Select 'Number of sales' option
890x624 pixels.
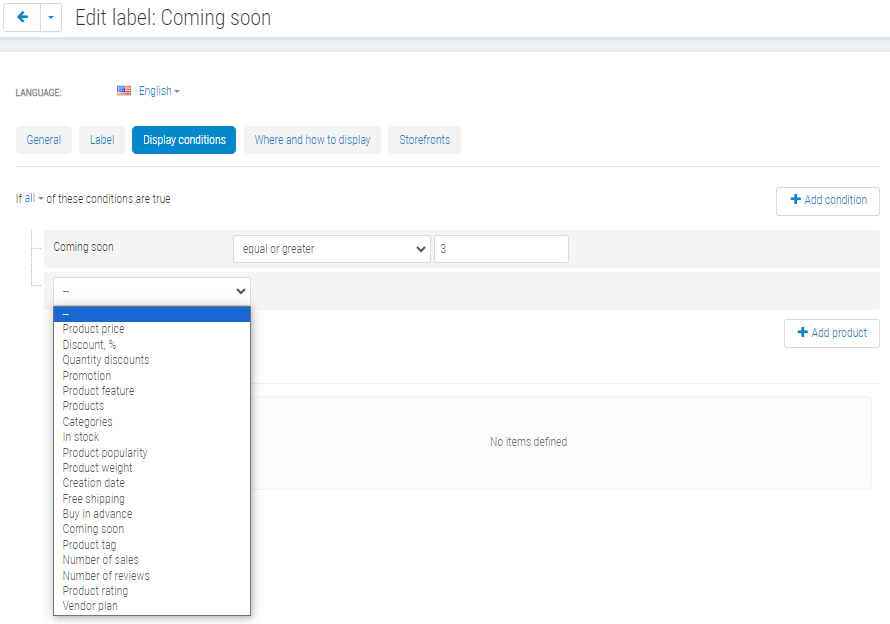point(152,560)
